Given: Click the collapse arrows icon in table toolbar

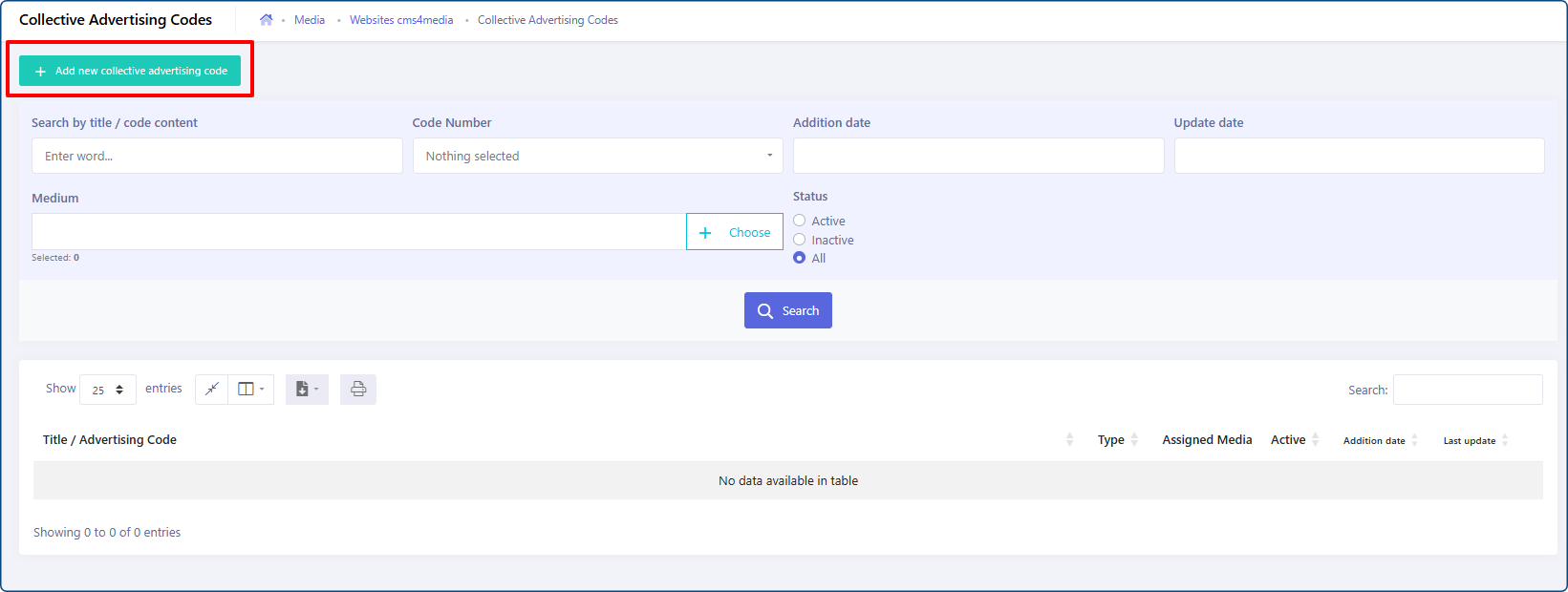Looking at the screenshot, I should click(x=212, y=389).
